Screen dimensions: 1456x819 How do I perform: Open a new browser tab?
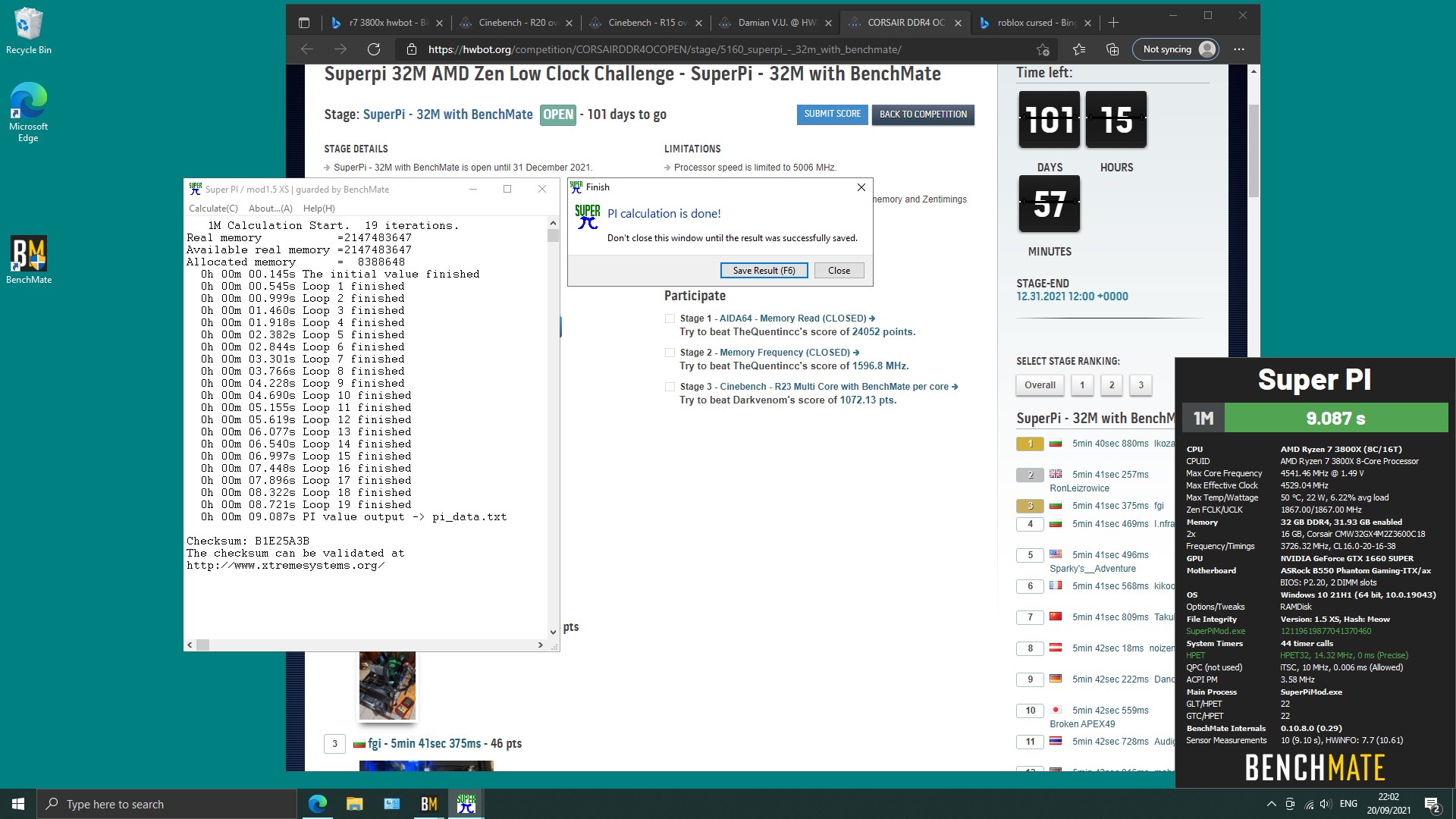1113,23
